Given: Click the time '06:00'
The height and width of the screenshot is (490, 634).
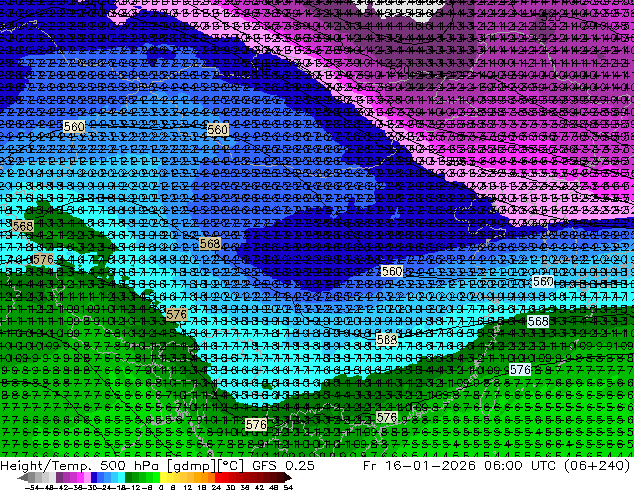Looking at the screenshot, I should (x=503, y=466).
